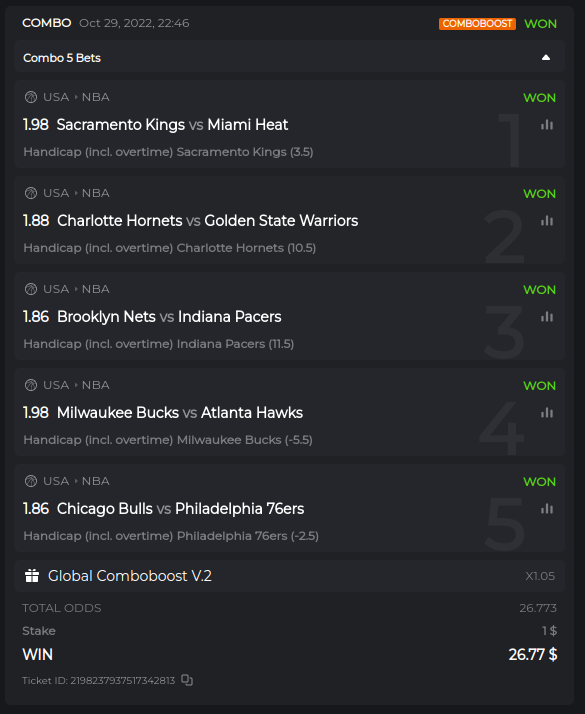Open Milwaukee Bucks vs Atlanta Hawks match

click(180, 413)
